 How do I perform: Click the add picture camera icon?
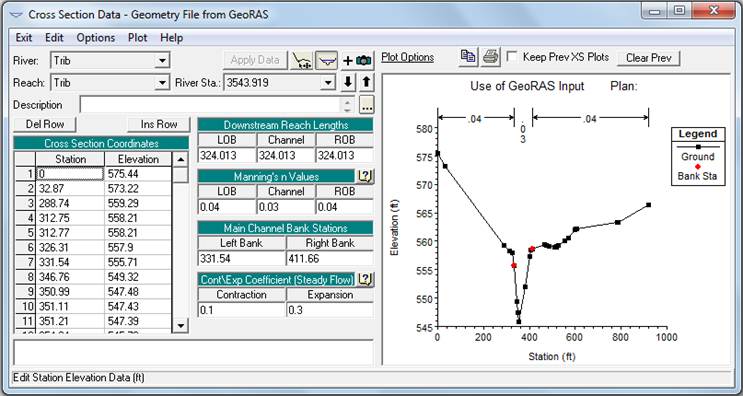(x=357, y=61)
